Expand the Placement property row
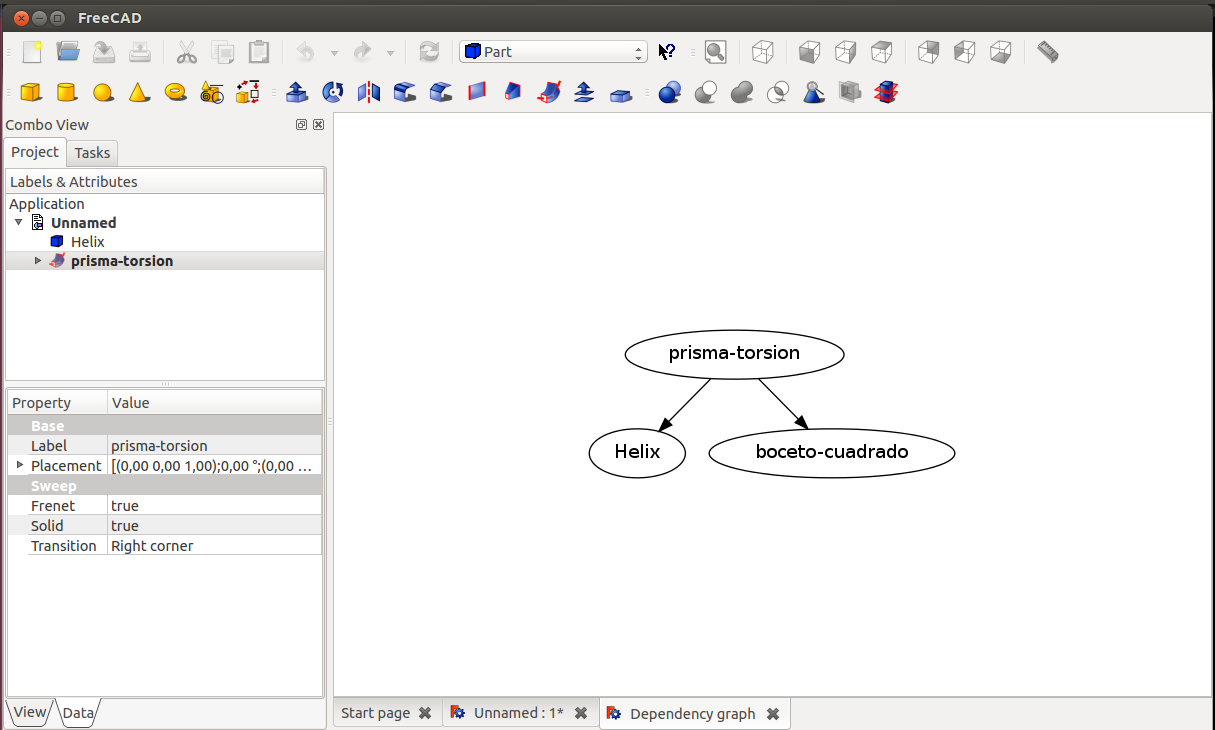The height and width of the screenshot is (730, 1215). click(19, 466)
